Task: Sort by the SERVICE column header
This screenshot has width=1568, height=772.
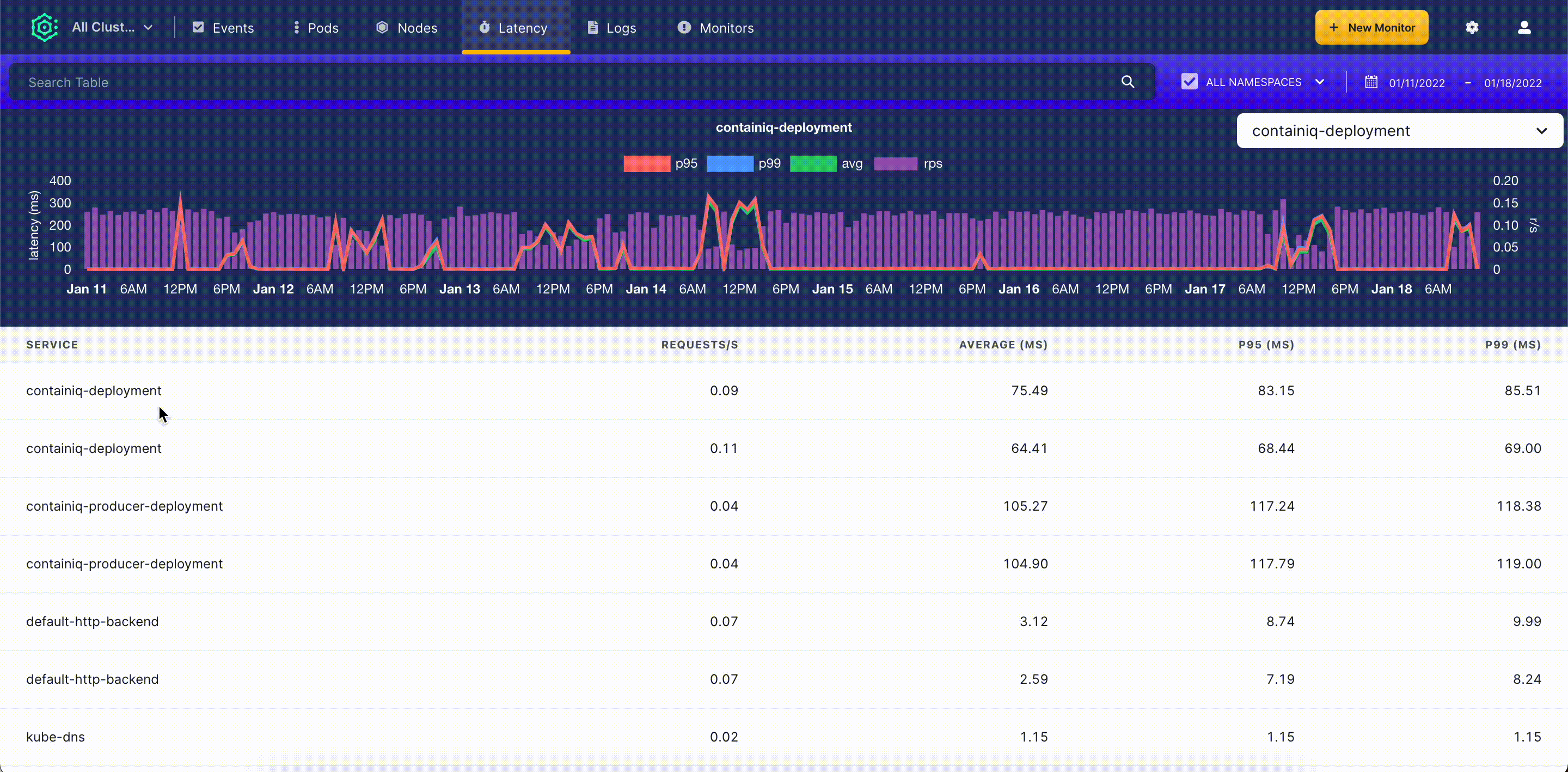Action: [52, 345]
